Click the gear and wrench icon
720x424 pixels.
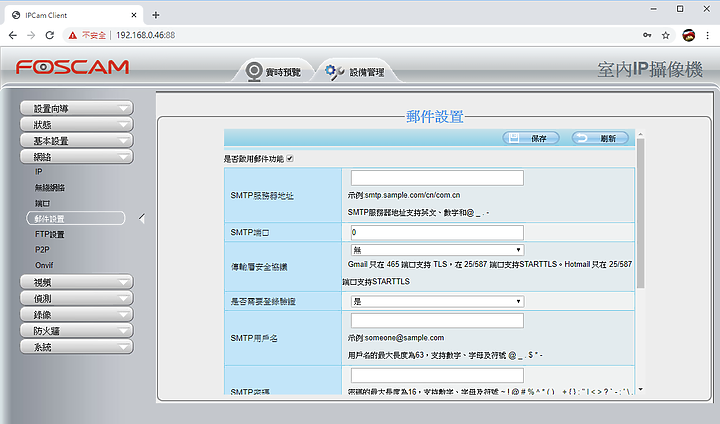coord(335,72)
